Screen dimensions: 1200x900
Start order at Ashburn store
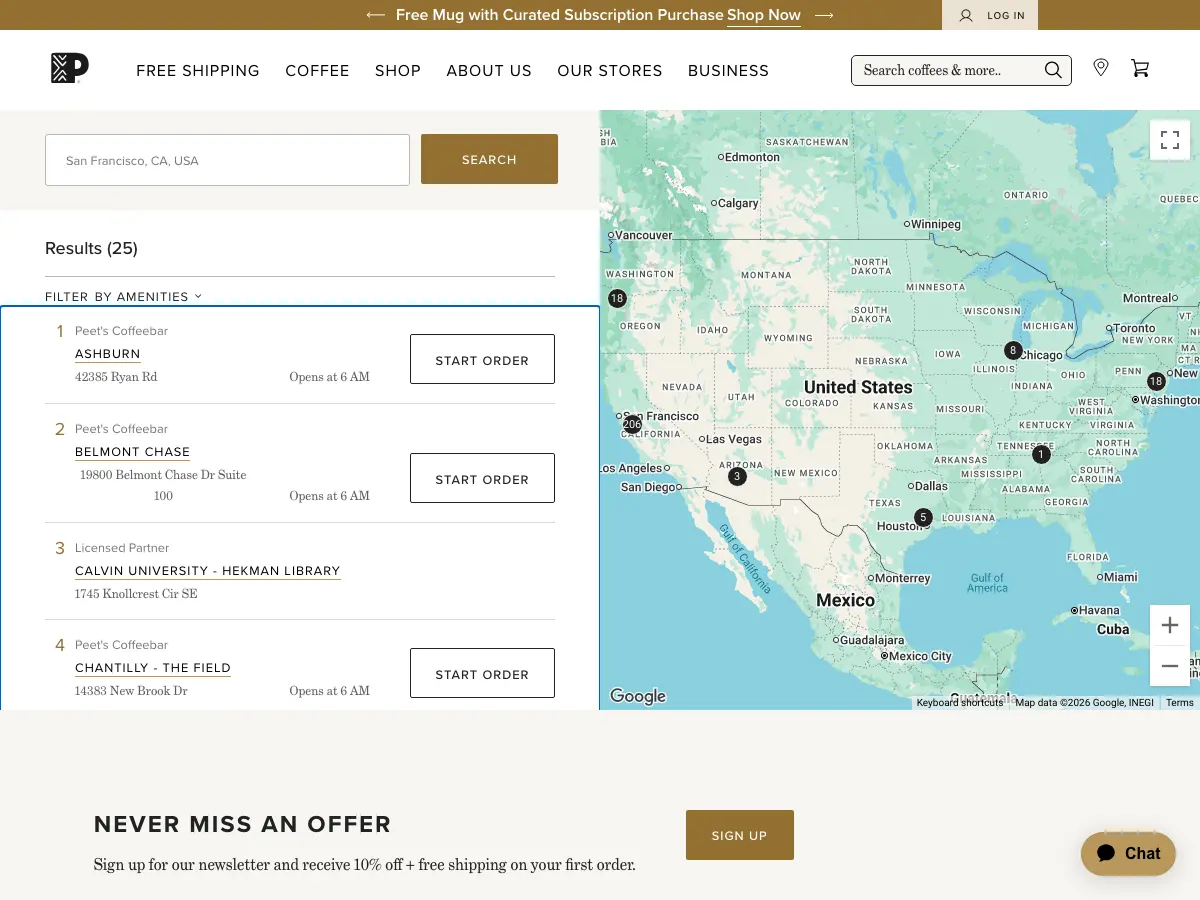click(x=482, y=359)
